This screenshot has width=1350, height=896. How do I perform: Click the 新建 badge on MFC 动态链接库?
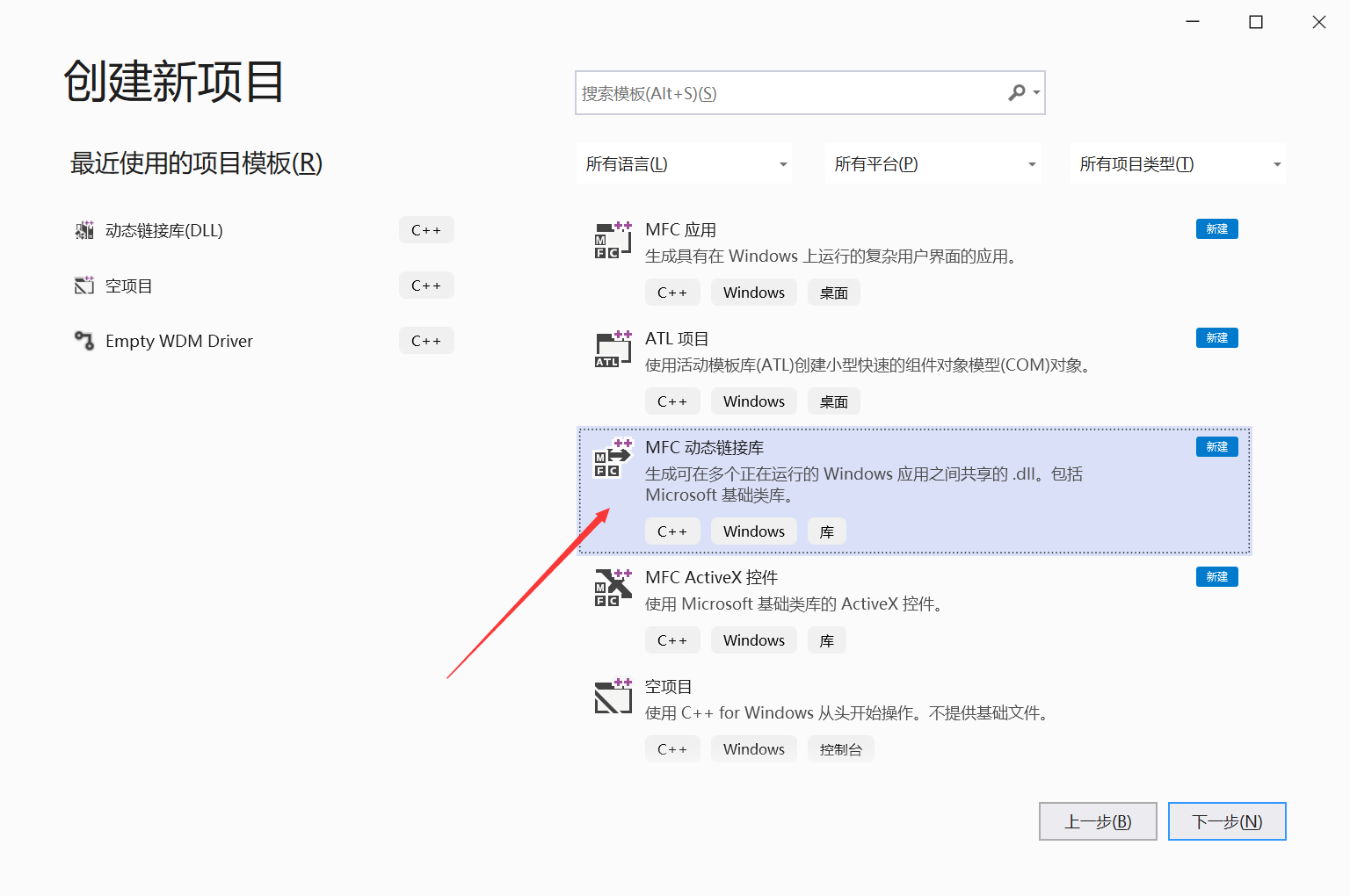tap(1217, 447)
